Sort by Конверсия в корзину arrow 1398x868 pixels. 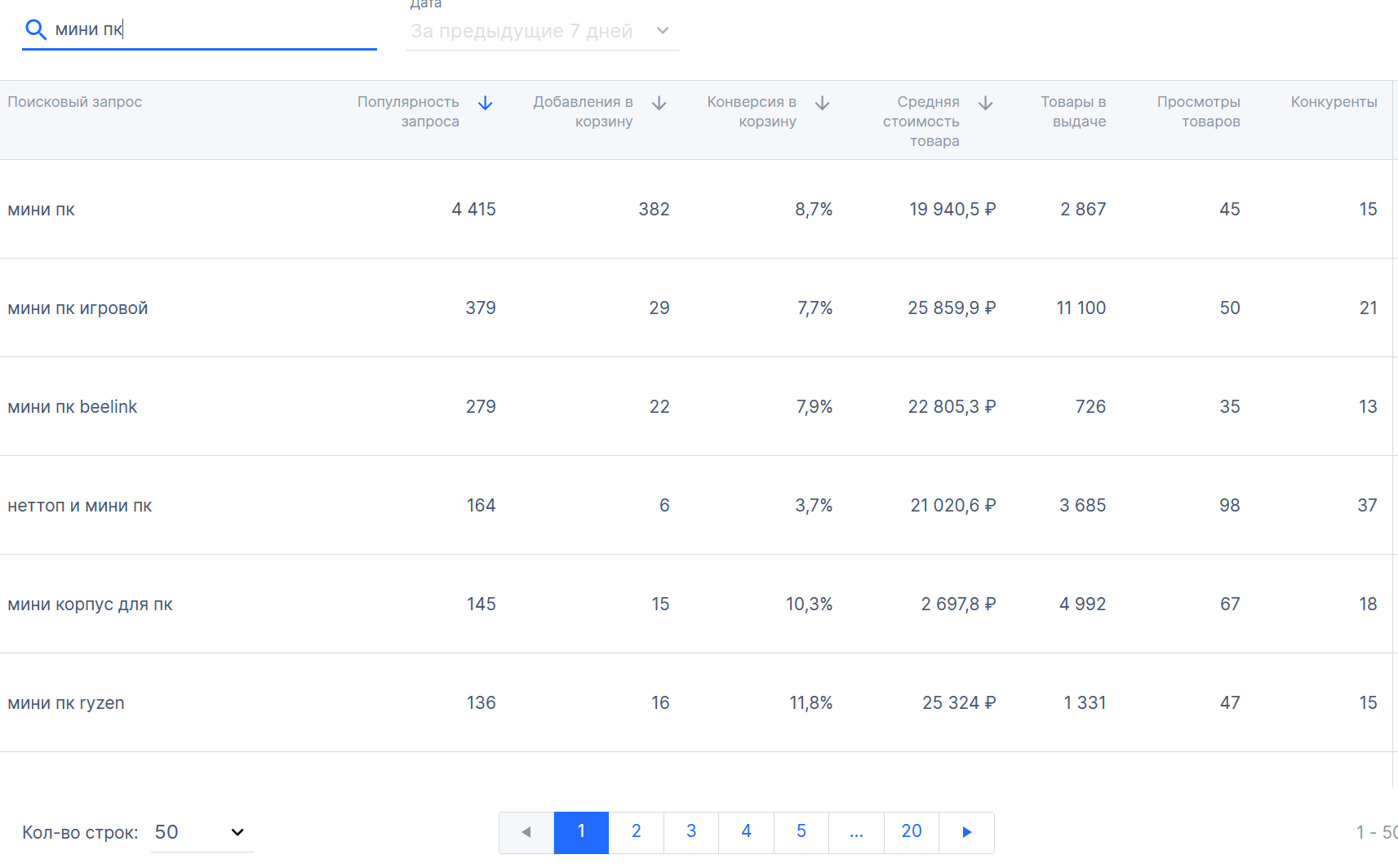823,104
